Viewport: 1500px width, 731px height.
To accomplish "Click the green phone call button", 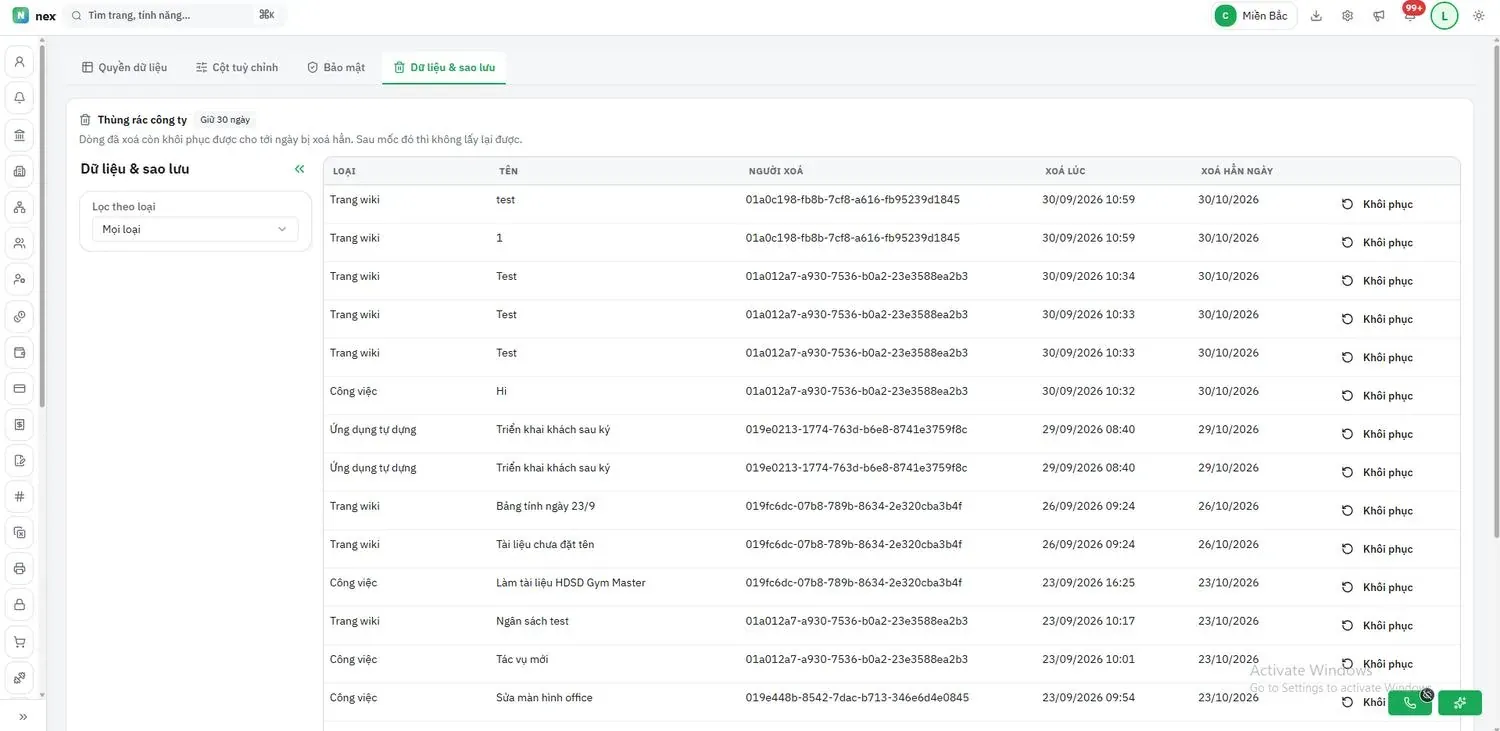I will pos(1410,702).
